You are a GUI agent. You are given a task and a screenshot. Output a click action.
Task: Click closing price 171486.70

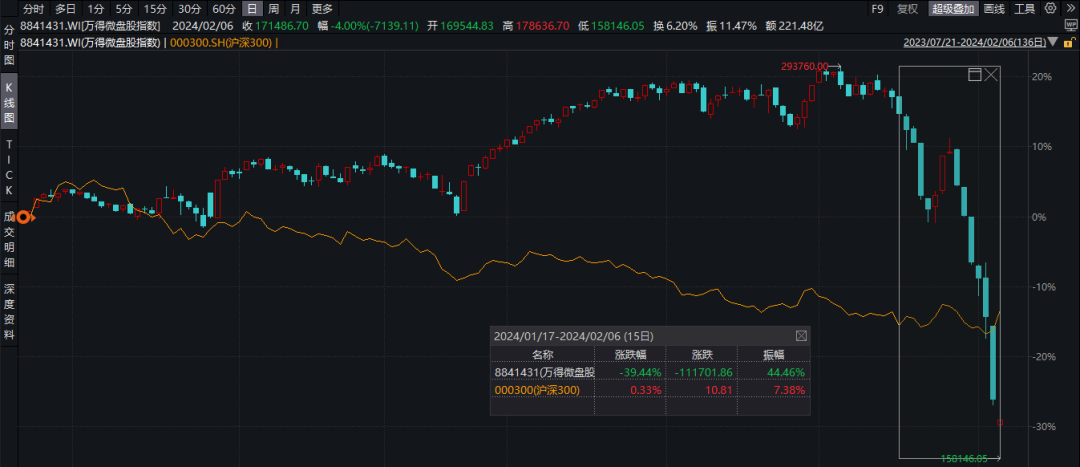point(282,26)
